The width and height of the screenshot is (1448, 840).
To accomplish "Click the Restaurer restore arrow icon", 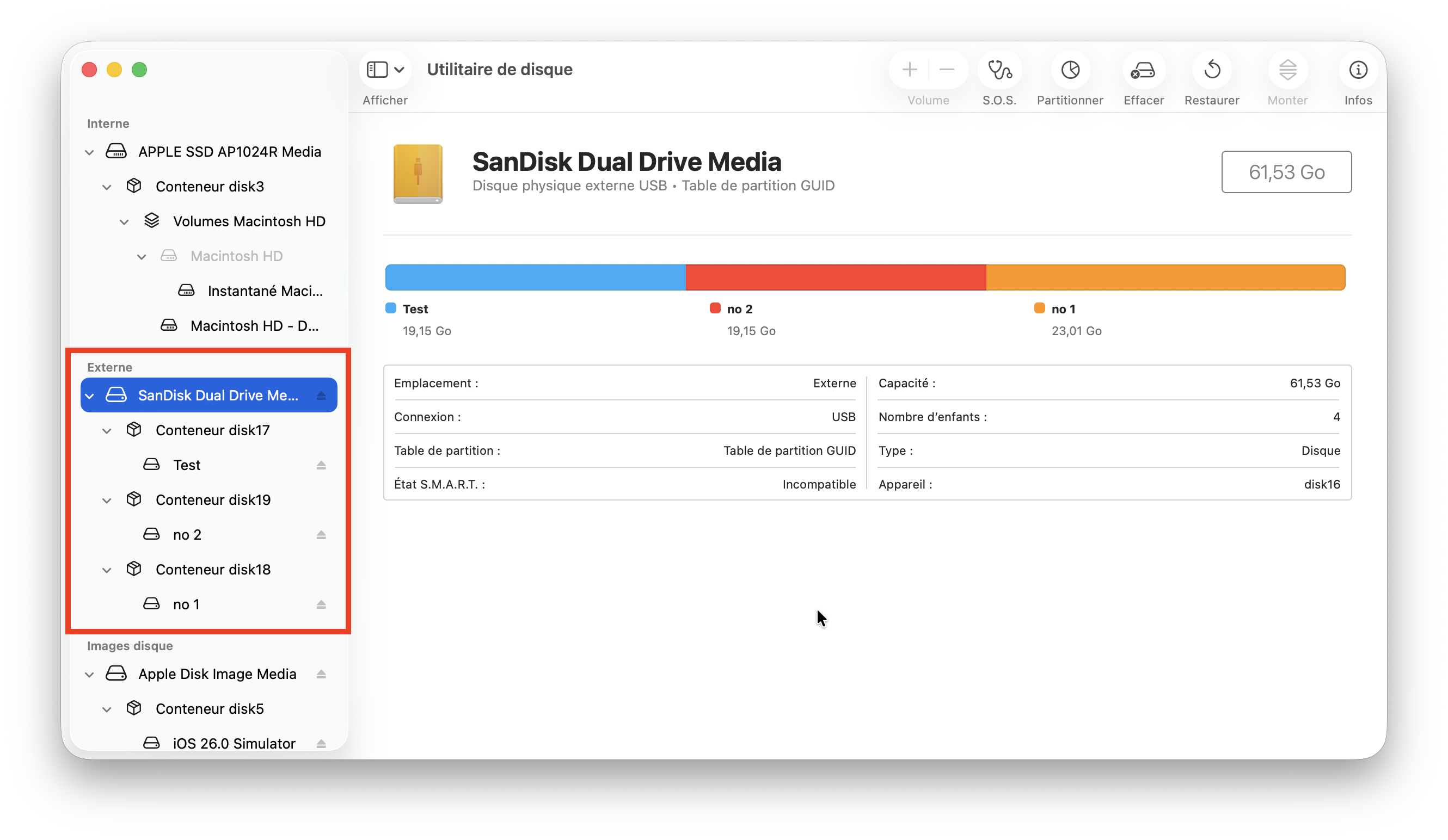I will tap(1212, 70).
